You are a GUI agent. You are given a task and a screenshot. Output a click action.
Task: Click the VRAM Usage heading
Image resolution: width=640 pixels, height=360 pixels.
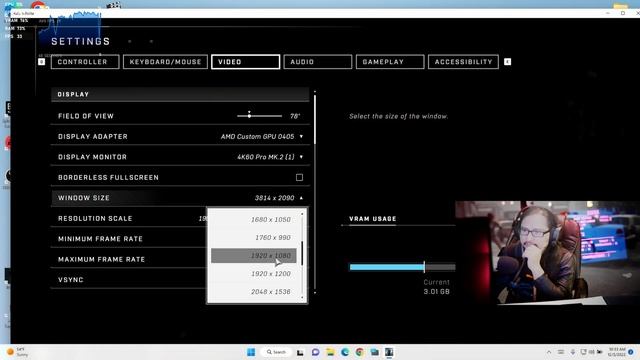(373, 219)
